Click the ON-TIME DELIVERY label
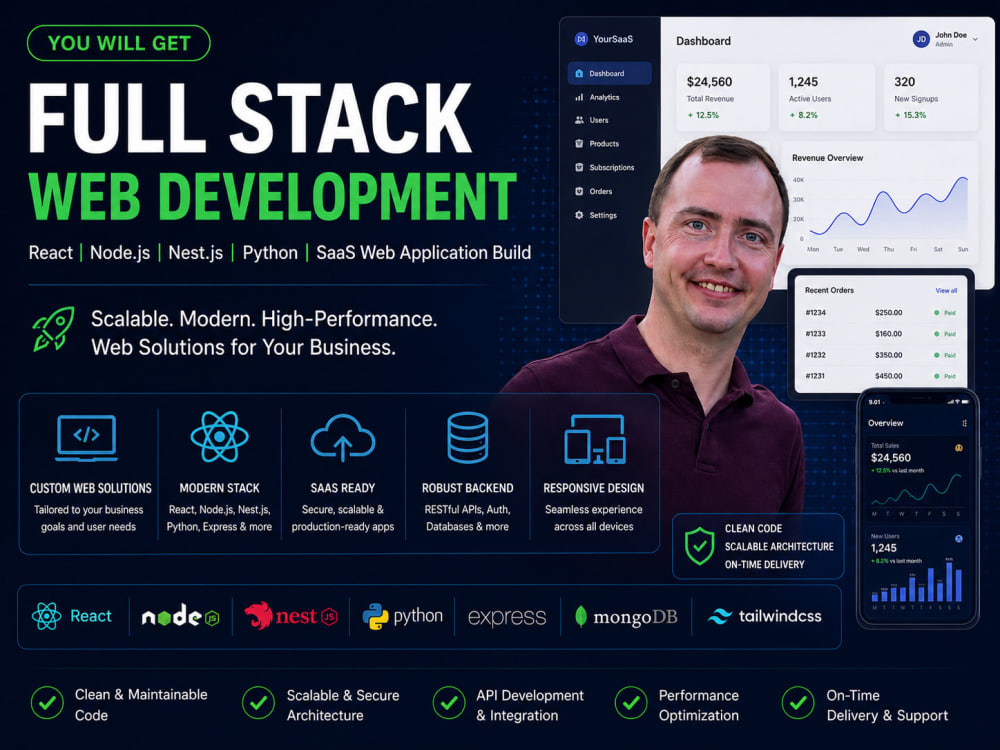 pyautogui.click(x=764, y=564)
